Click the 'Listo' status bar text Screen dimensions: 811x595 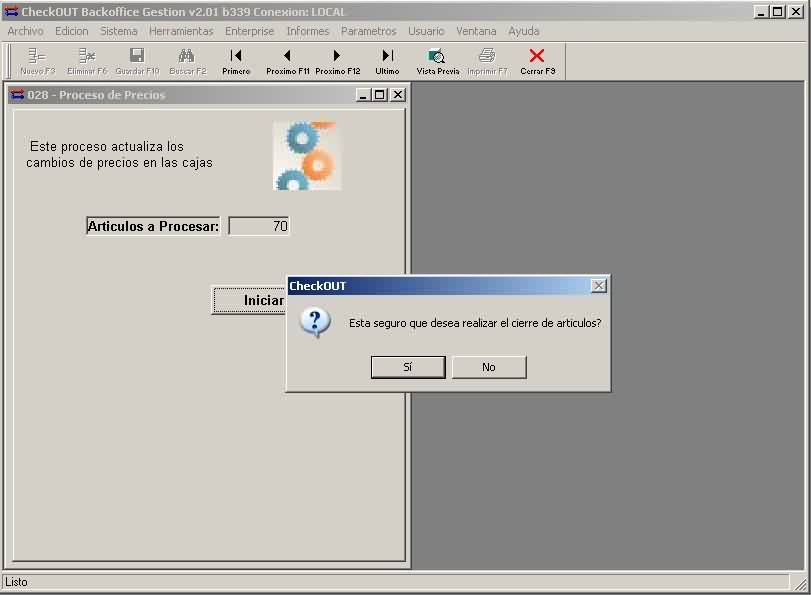pos(16,582)
